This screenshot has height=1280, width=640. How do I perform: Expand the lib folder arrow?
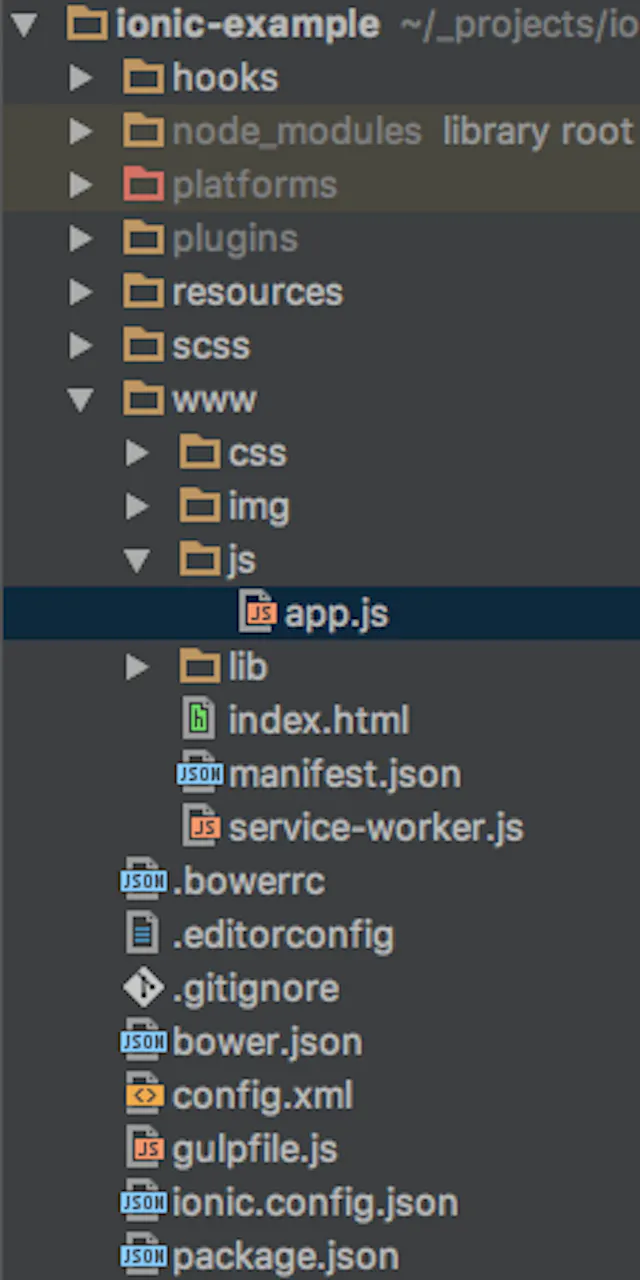tap(138, 666)
